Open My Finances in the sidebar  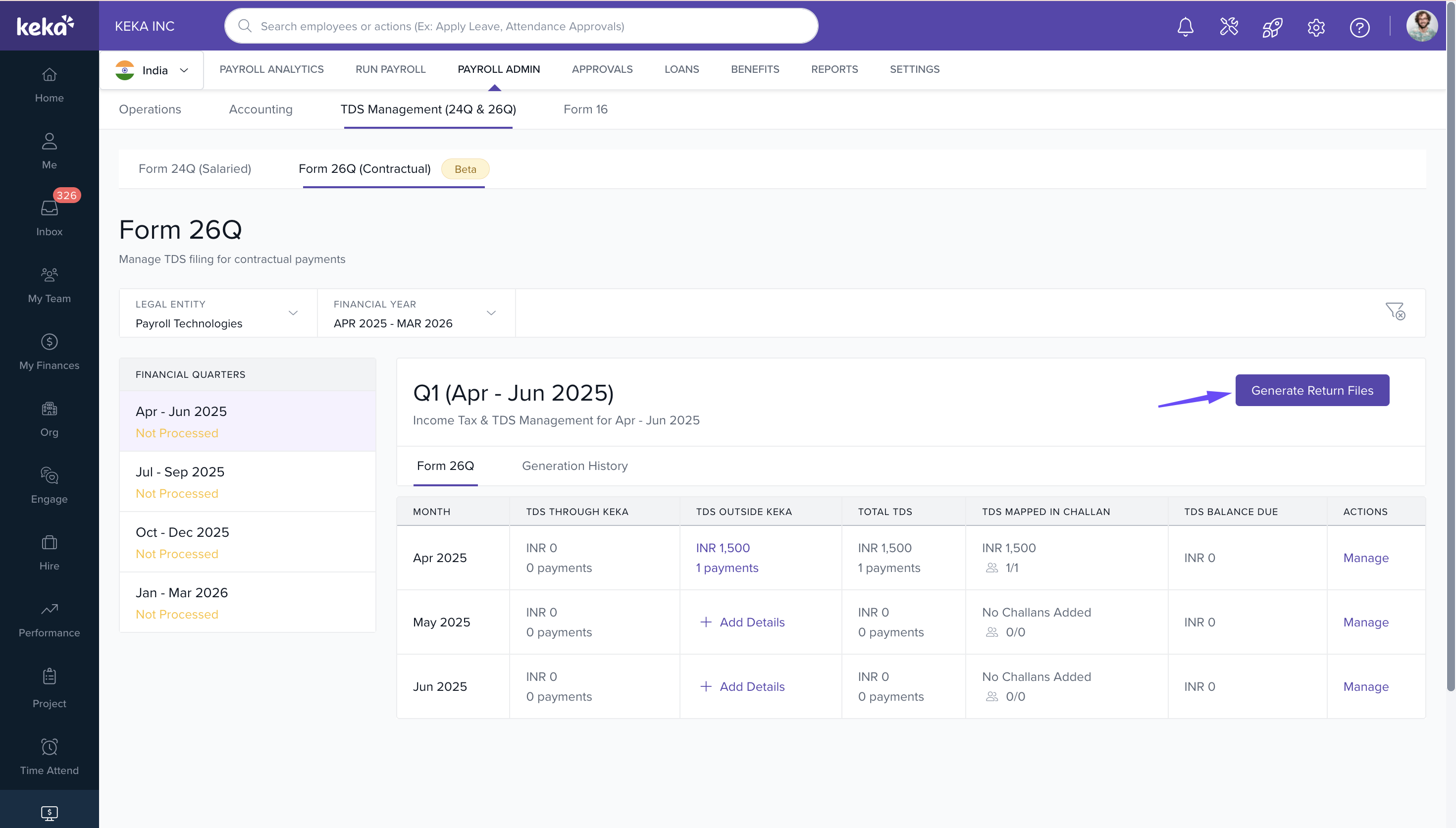(x=50, y=352)
